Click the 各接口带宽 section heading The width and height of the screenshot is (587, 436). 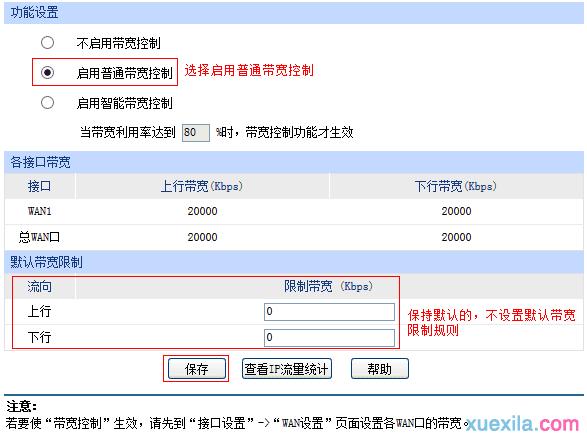point(40,162)
